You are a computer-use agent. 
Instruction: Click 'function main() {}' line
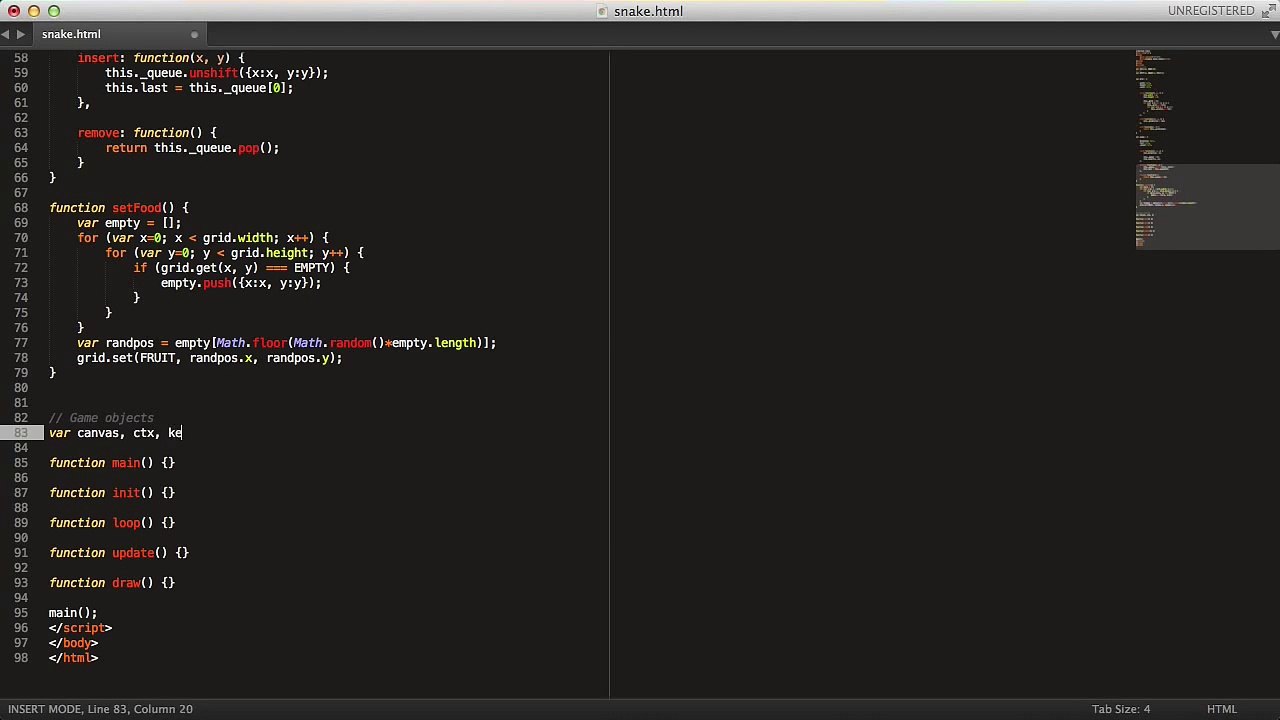click(112, 463)
